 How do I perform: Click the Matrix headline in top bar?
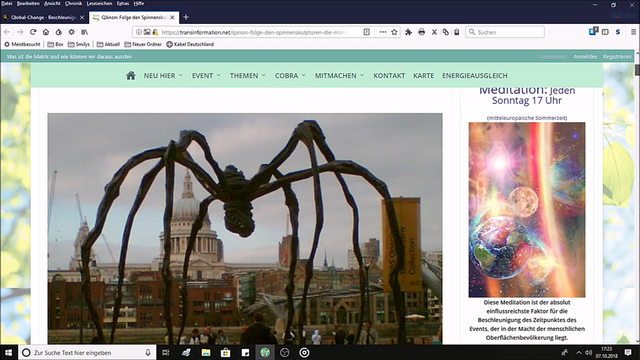pos(69,57)
